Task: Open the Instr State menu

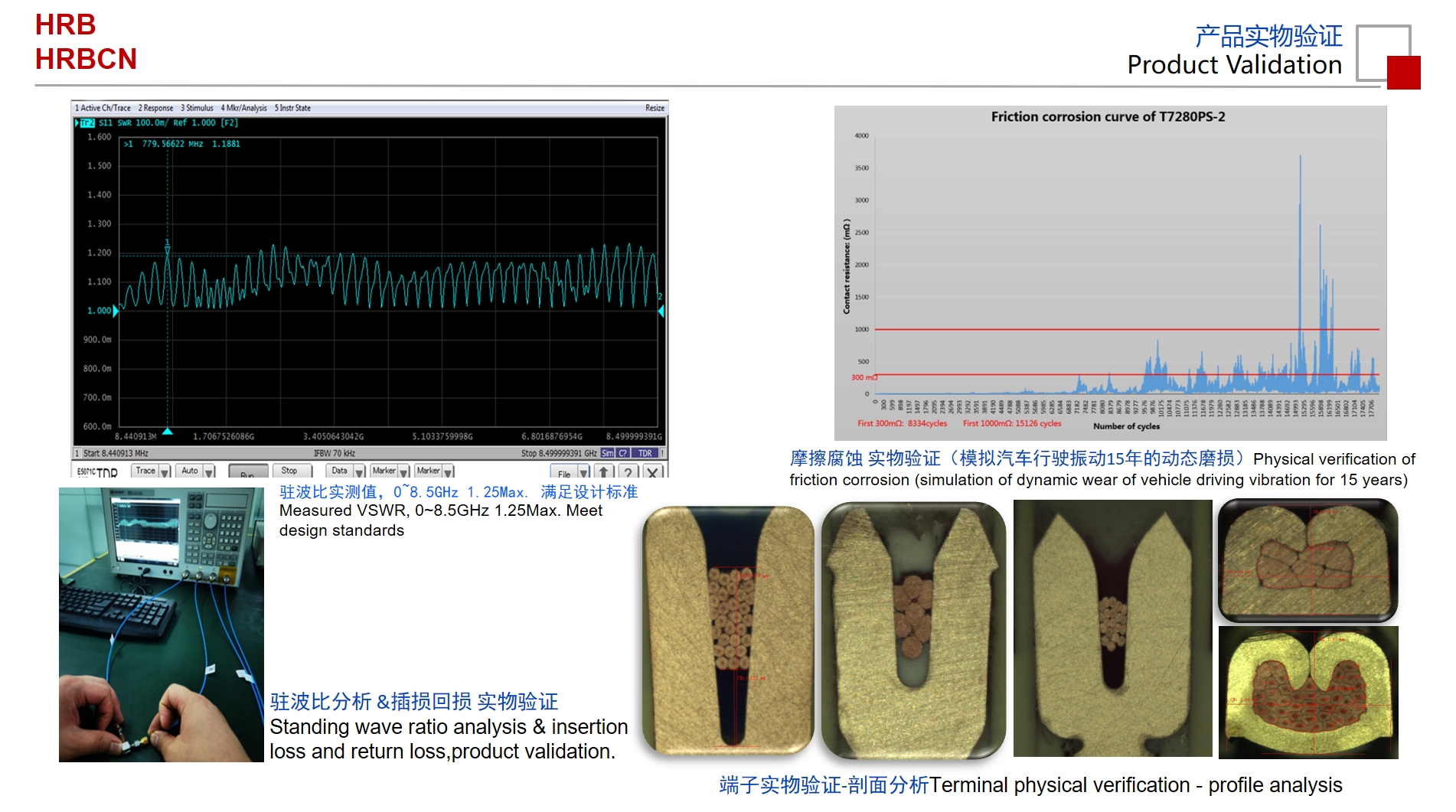Action: click(x=292, y=108)
